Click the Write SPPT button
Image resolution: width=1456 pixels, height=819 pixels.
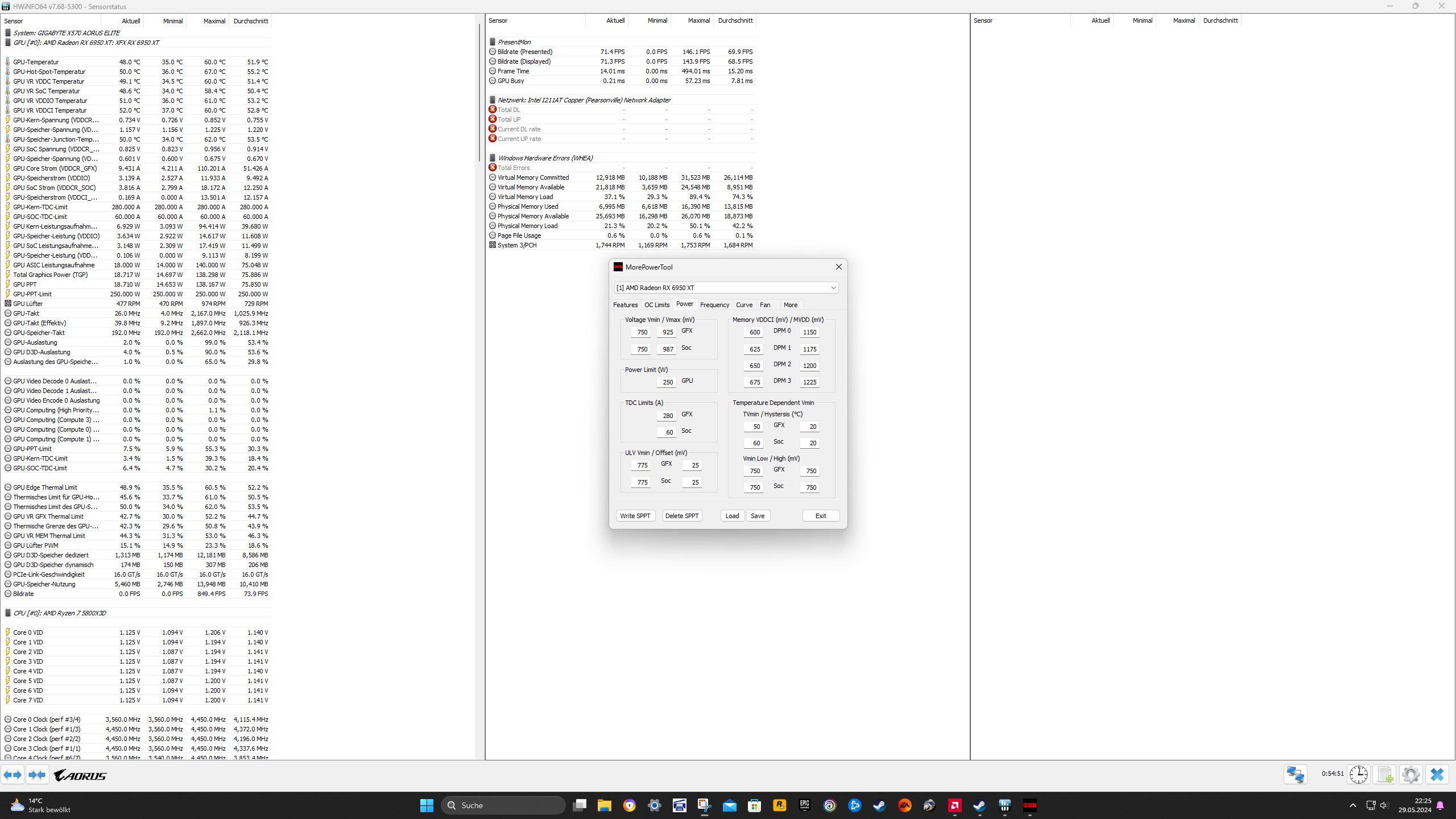click(x=635, y=516)
